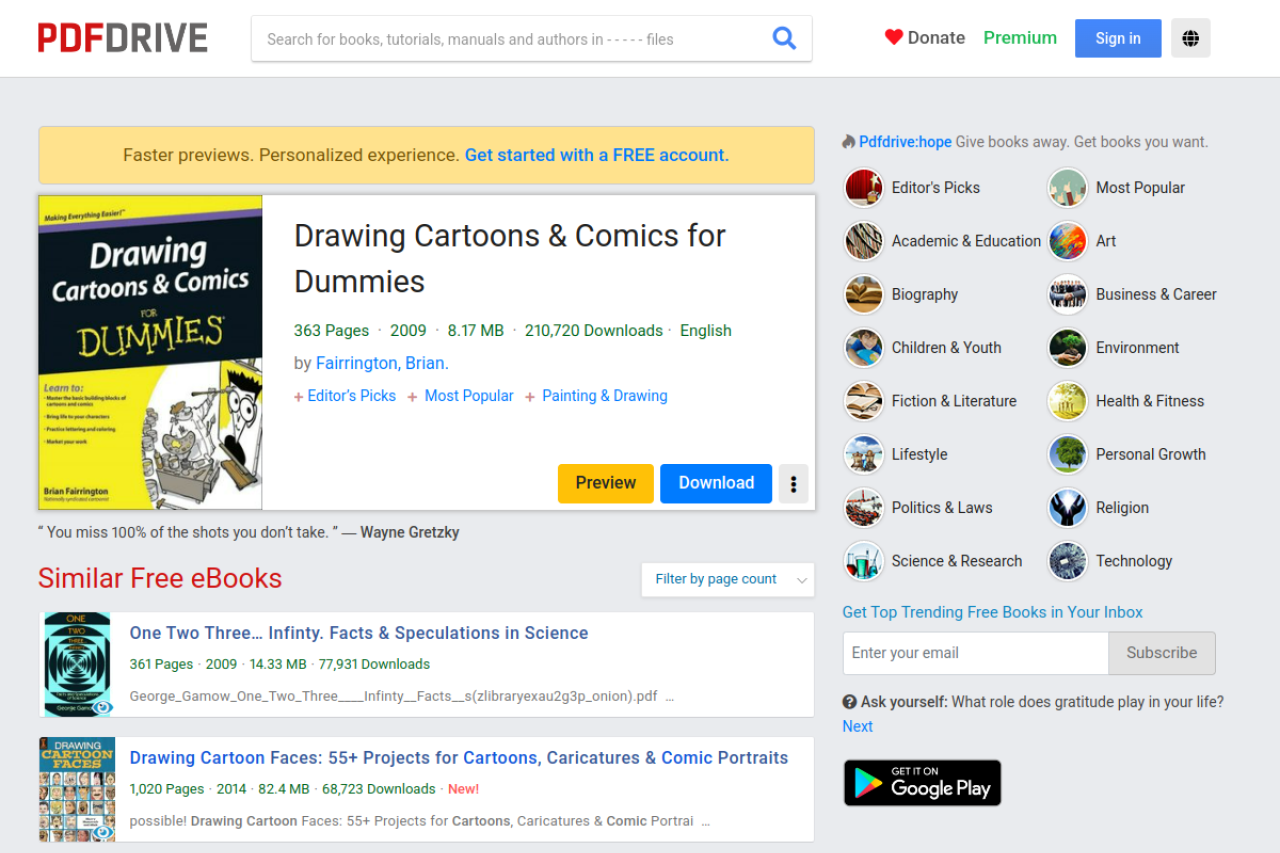Image resolution: width=1280 pixels, height=853 pixels.
Task: Click the Get Top Trending Free Books heading
Action: pos(993,612)
